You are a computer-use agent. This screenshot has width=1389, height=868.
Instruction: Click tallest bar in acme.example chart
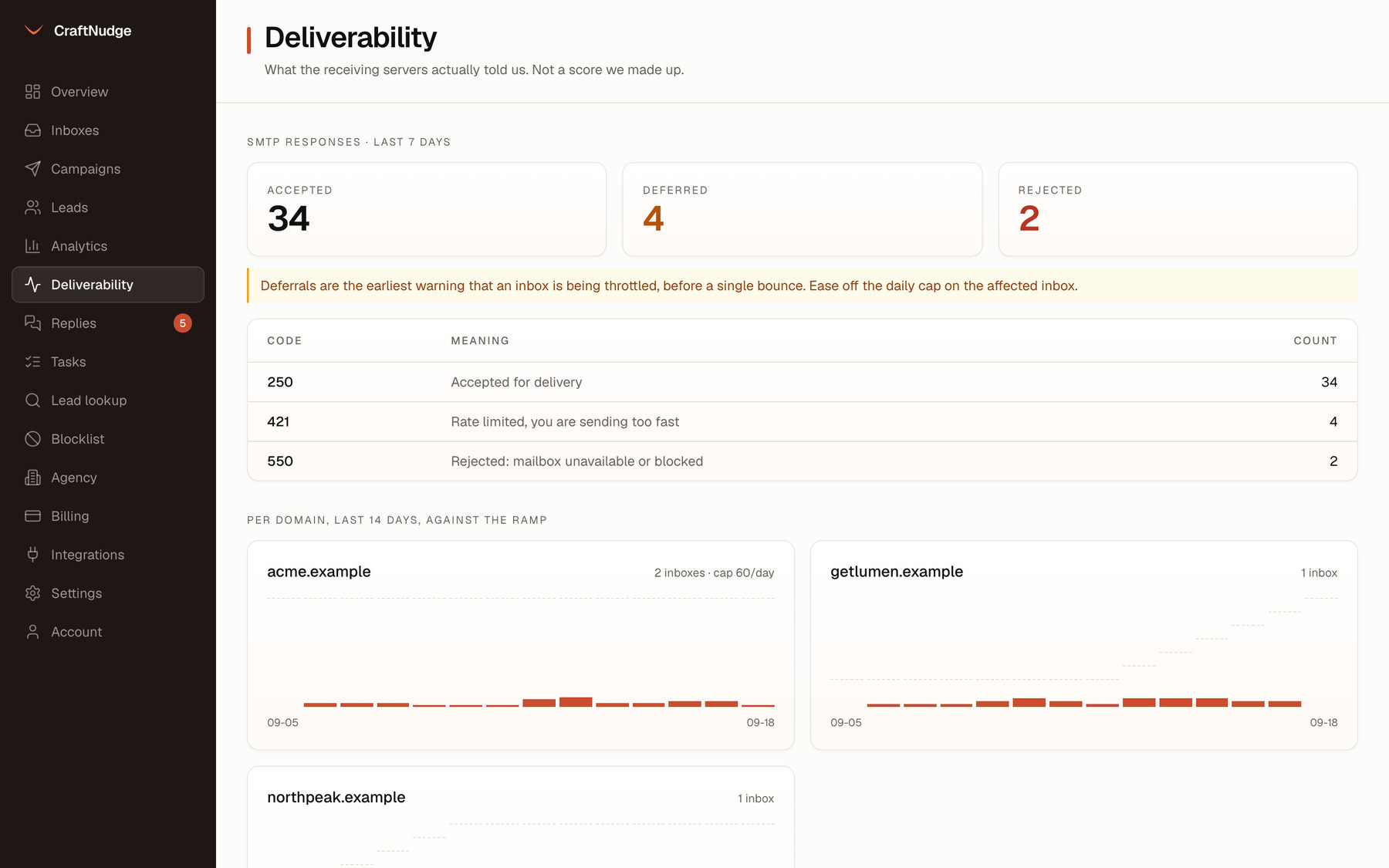tap(576, 702)
